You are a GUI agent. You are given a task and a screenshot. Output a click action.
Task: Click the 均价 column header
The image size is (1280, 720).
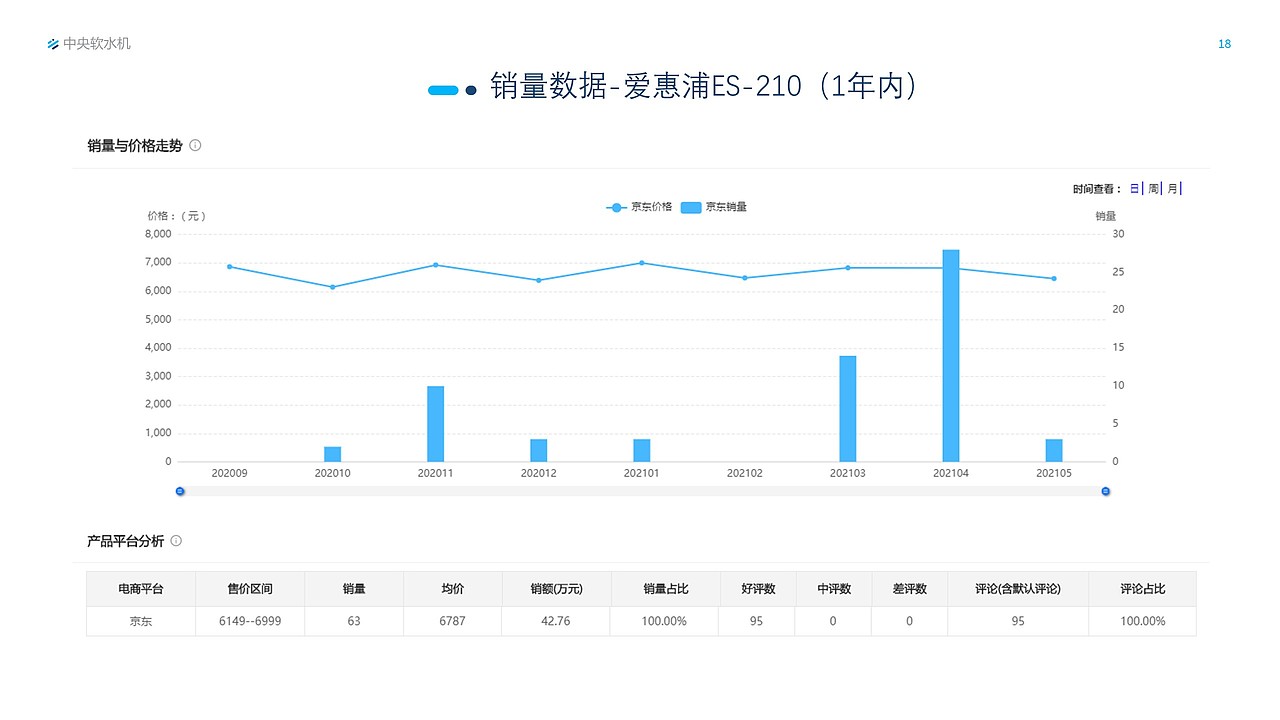pyautogui.click(x=452, y=589)
